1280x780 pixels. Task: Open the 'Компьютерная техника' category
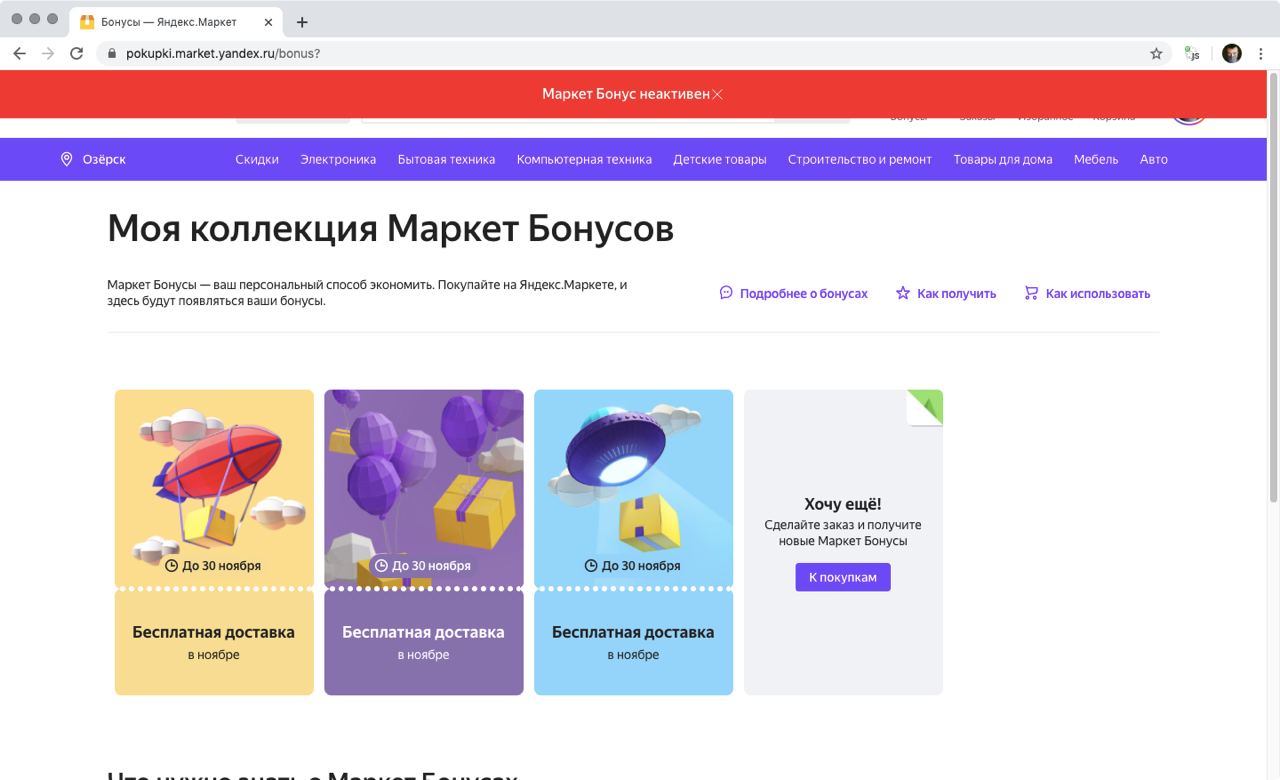pyautogui.click(x=584, y=159)
